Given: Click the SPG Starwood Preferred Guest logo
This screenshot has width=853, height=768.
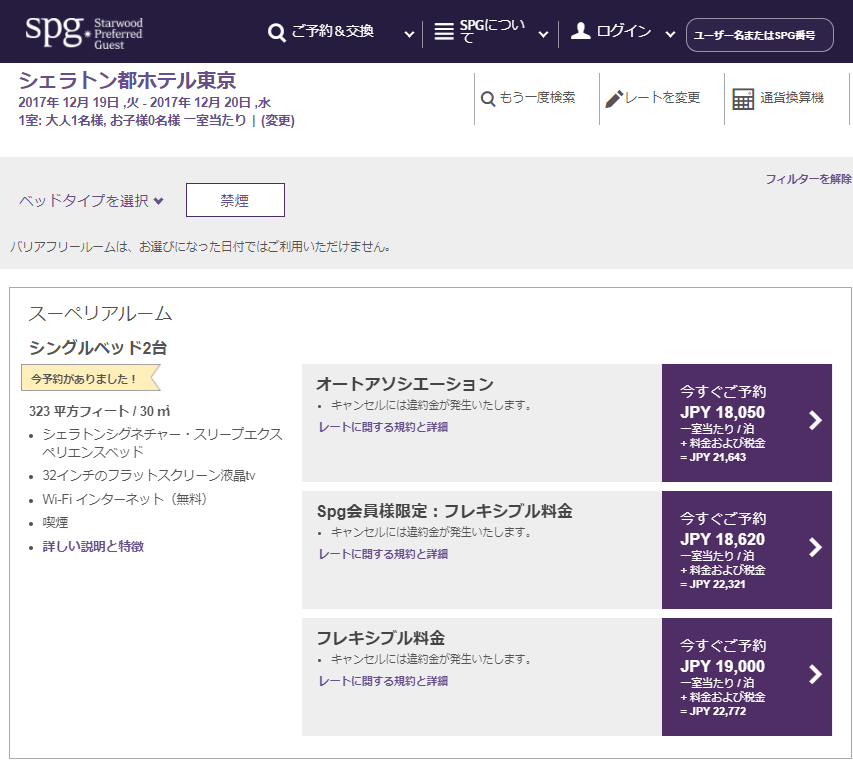Looking at the screenshot, I should 84,30.
